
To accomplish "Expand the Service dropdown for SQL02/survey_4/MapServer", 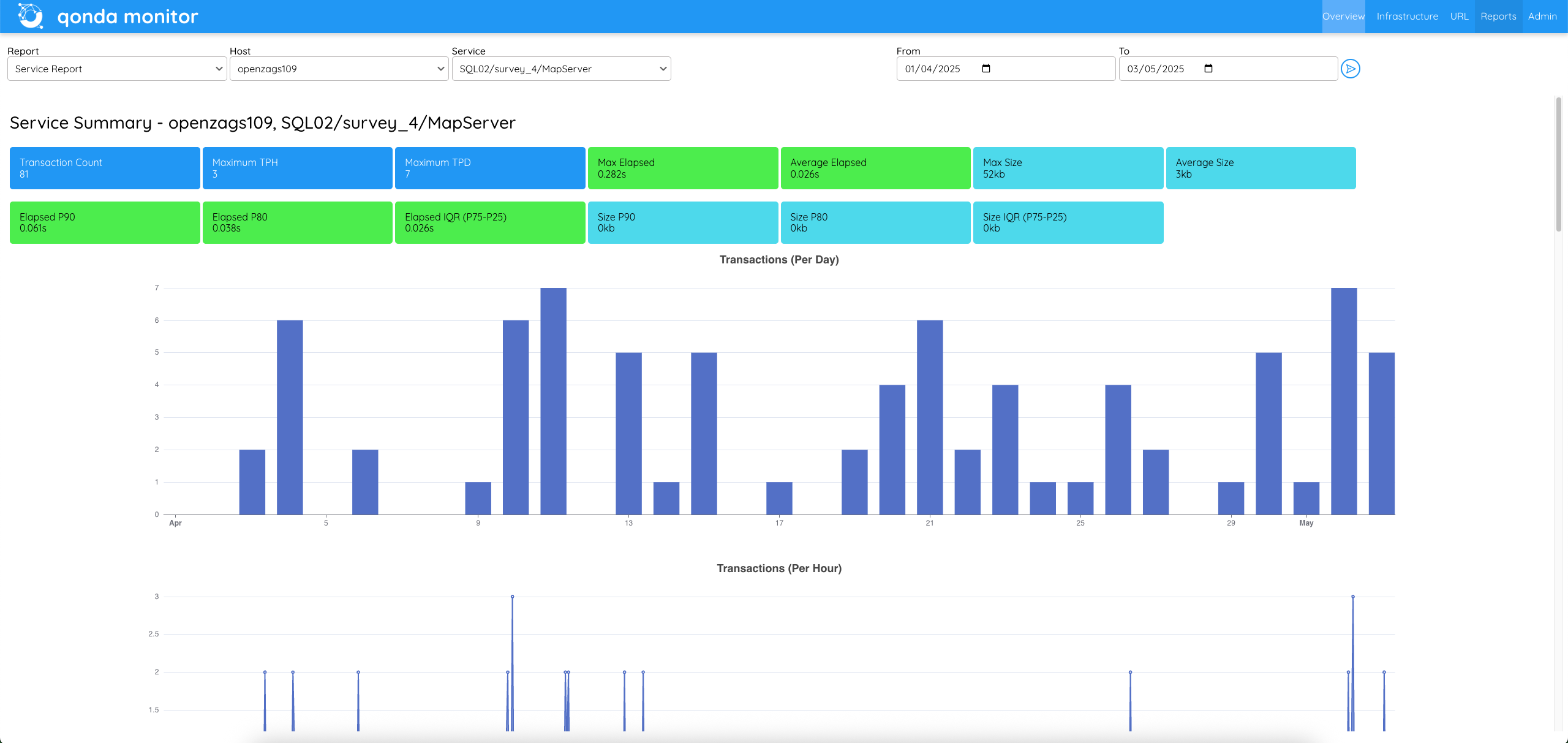I will (x=560, y=69).
